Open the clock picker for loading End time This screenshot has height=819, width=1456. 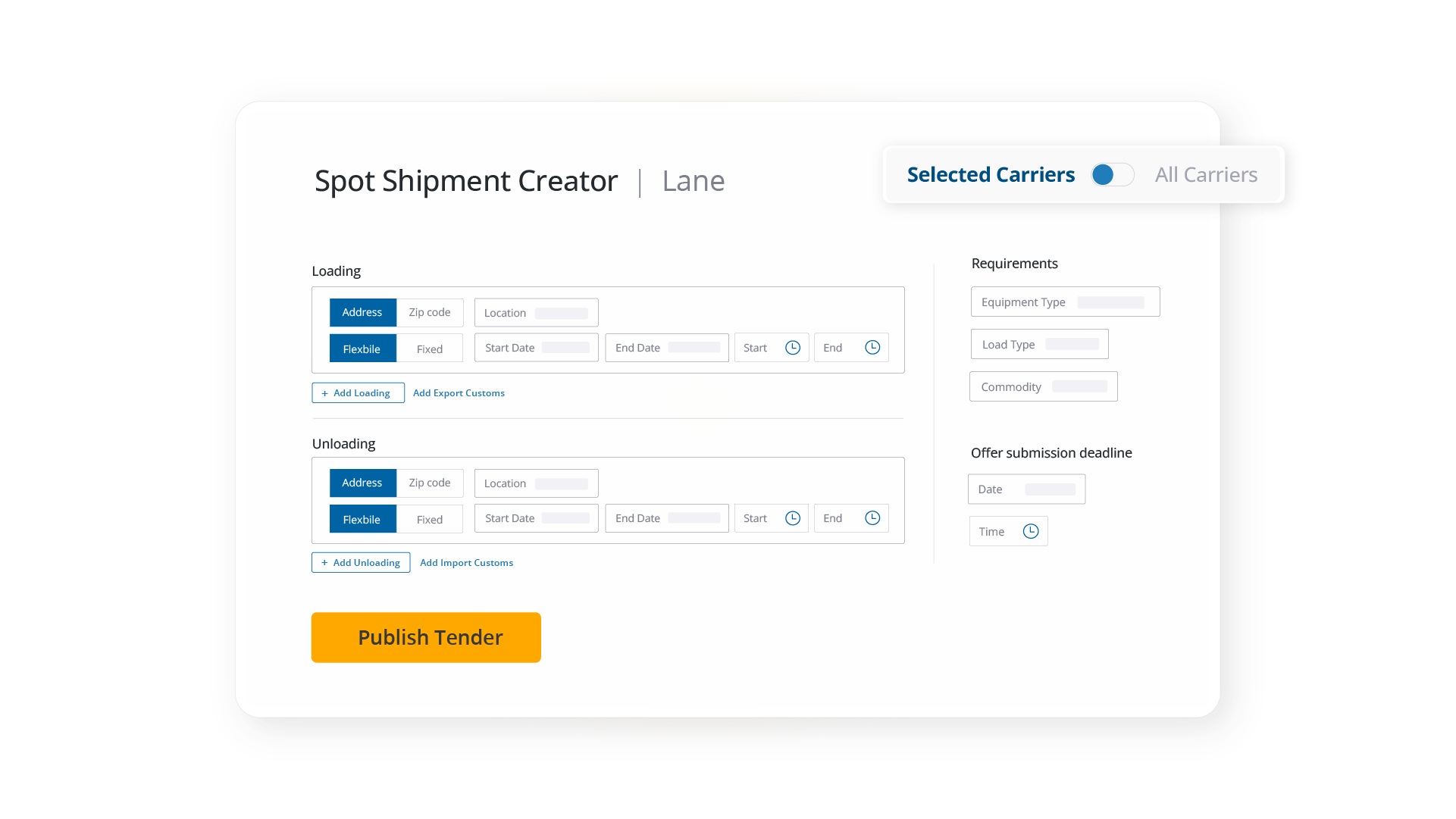click(x=872, y=347)
